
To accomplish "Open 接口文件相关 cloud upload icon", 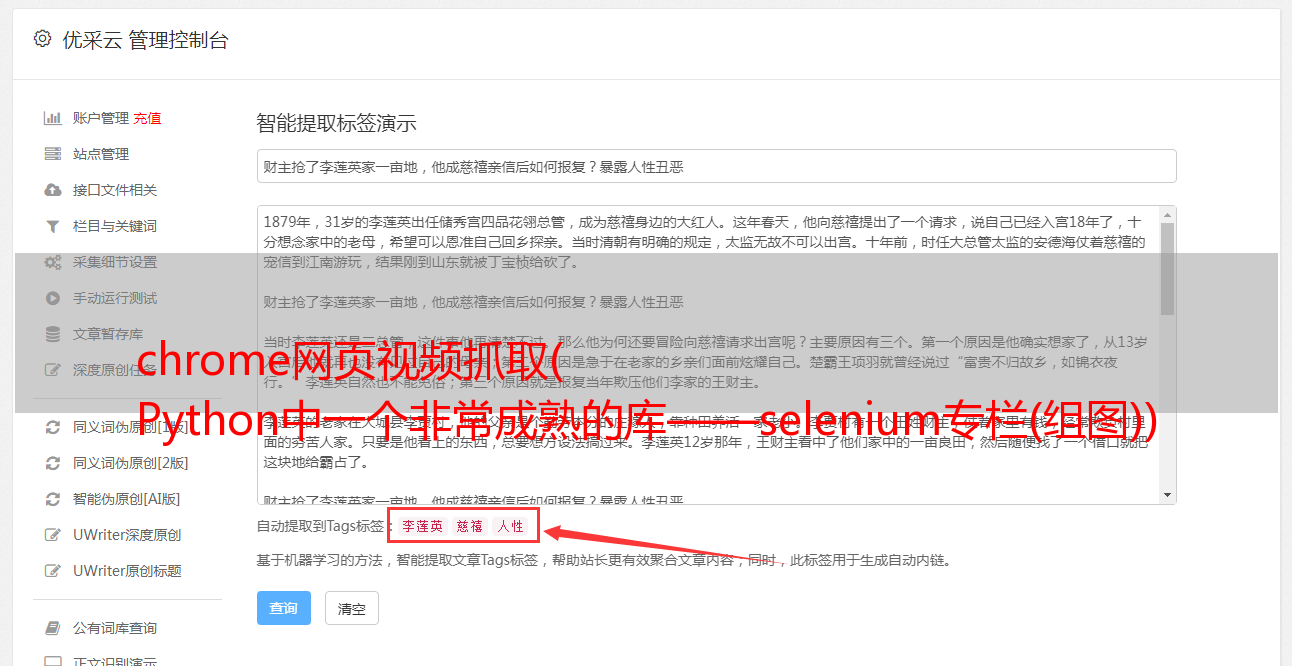I will pyautogui.click(x=52, y=190).
